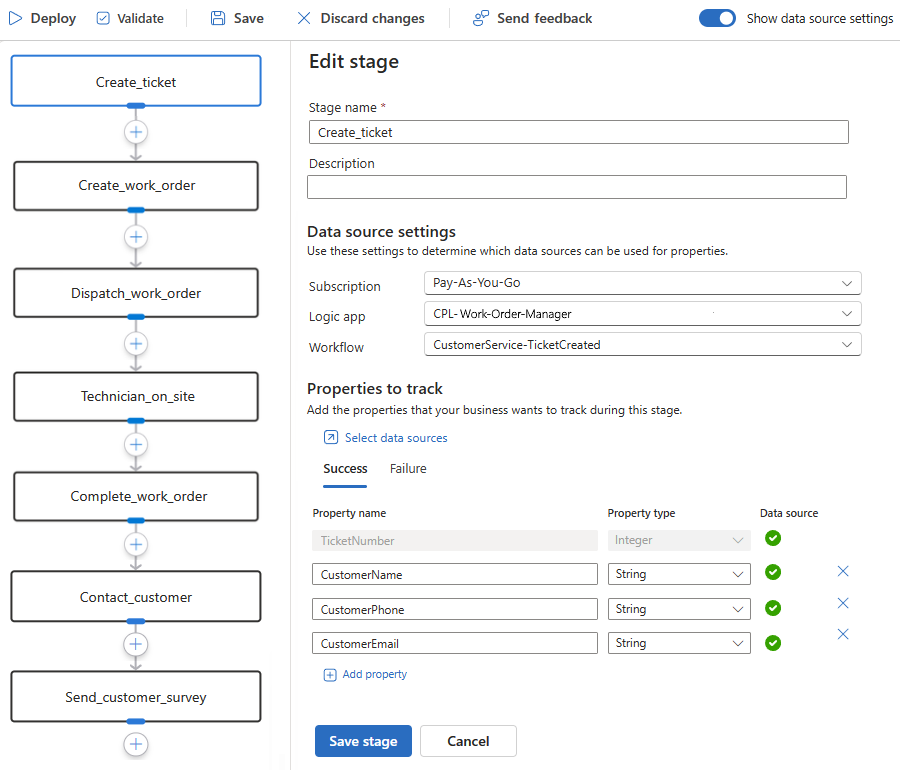This screenshot has width=900, height=770.
Task: Click the Send feedback icon
Action: (x=481, y=18)
